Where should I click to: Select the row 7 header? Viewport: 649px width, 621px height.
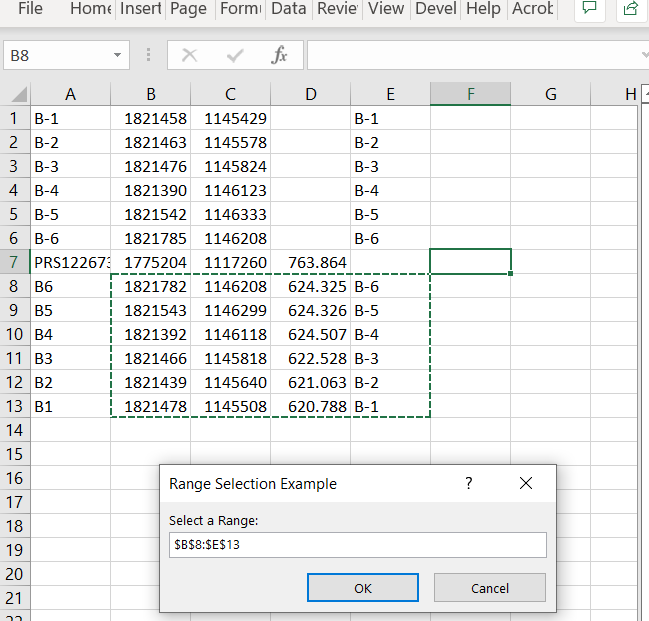tap(14, 262)
